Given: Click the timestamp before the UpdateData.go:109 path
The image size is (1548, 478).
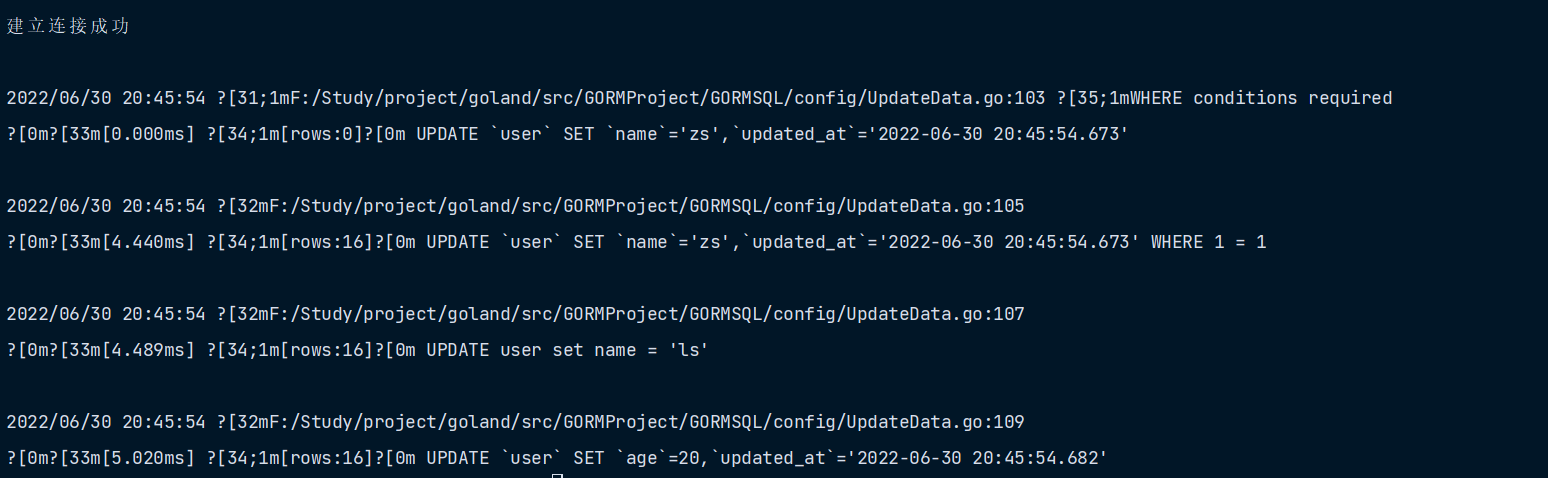Looking at the screenshot, I should click(x=106, y=422).
